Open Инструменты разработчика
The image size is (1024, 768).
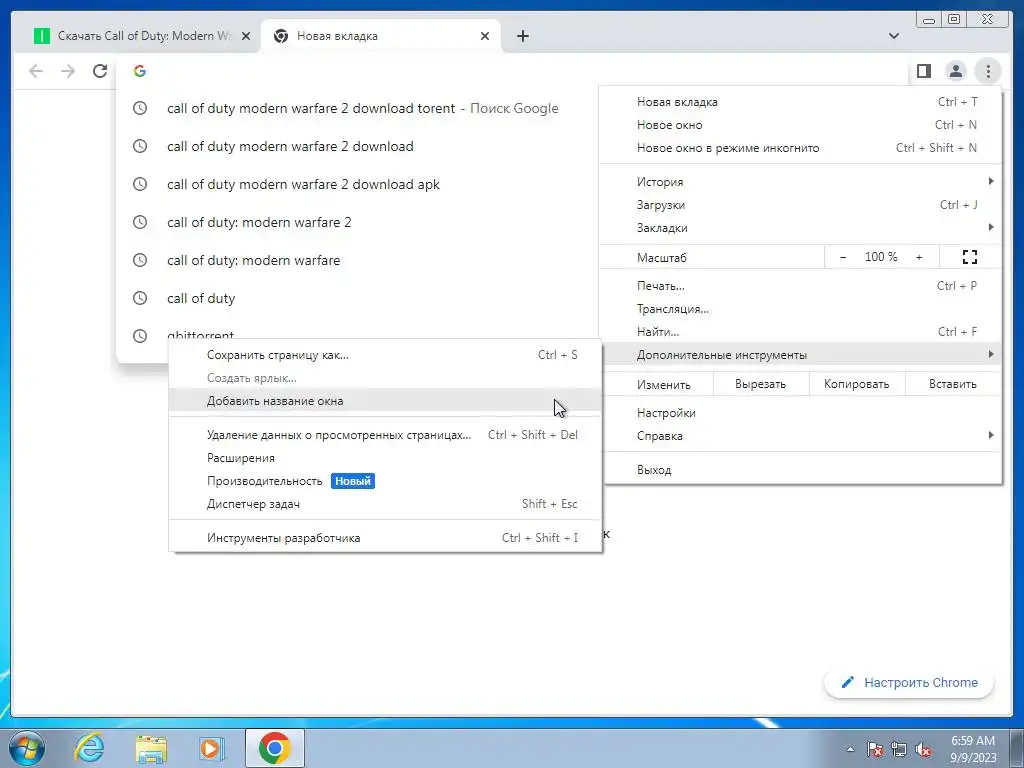coord(385,538)
